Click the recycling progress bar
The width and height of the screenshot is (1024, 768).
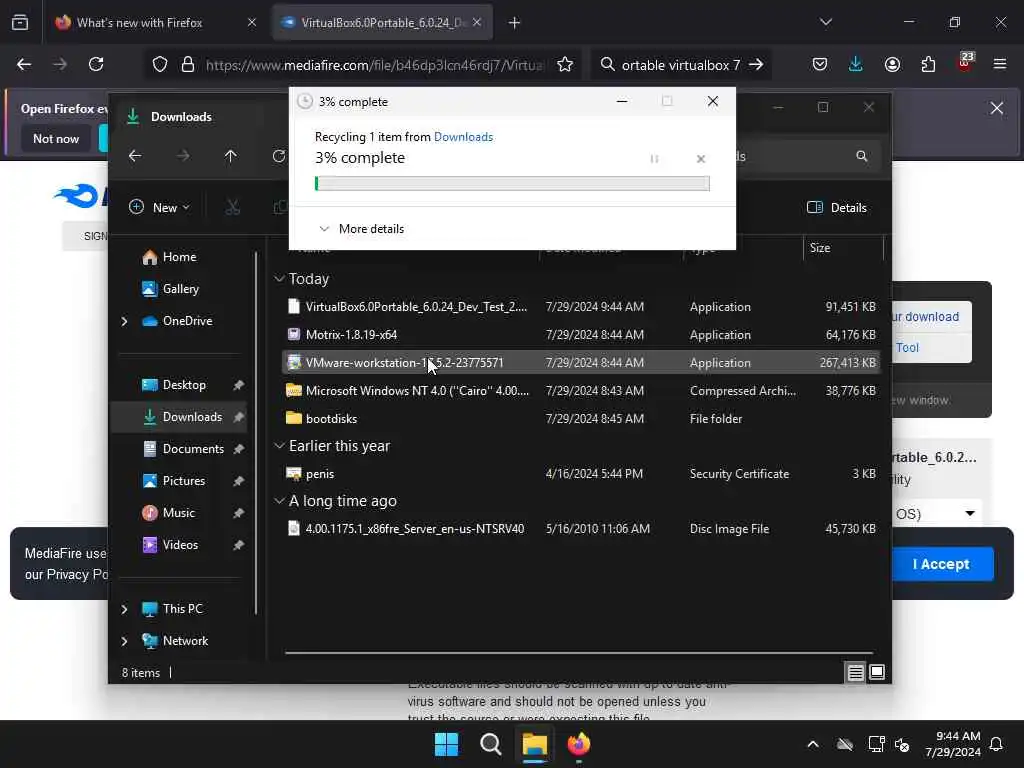512,184
